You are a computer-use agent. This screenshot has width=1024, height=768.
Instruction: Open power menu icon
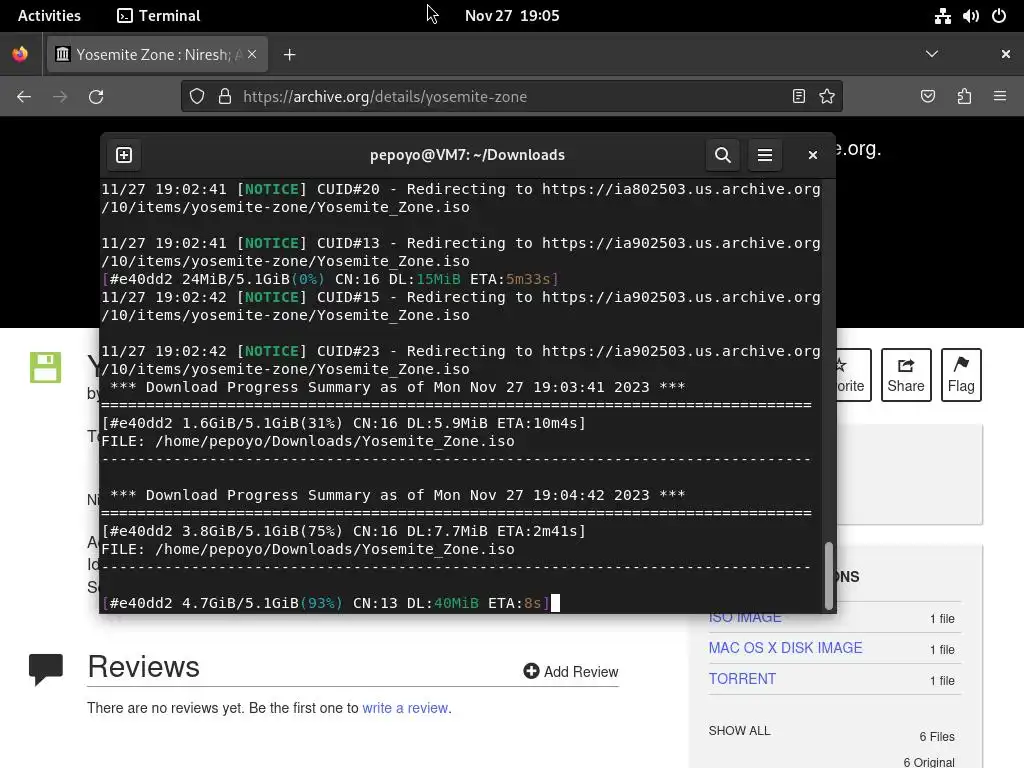pyautogui.click(x=999, y=16)
